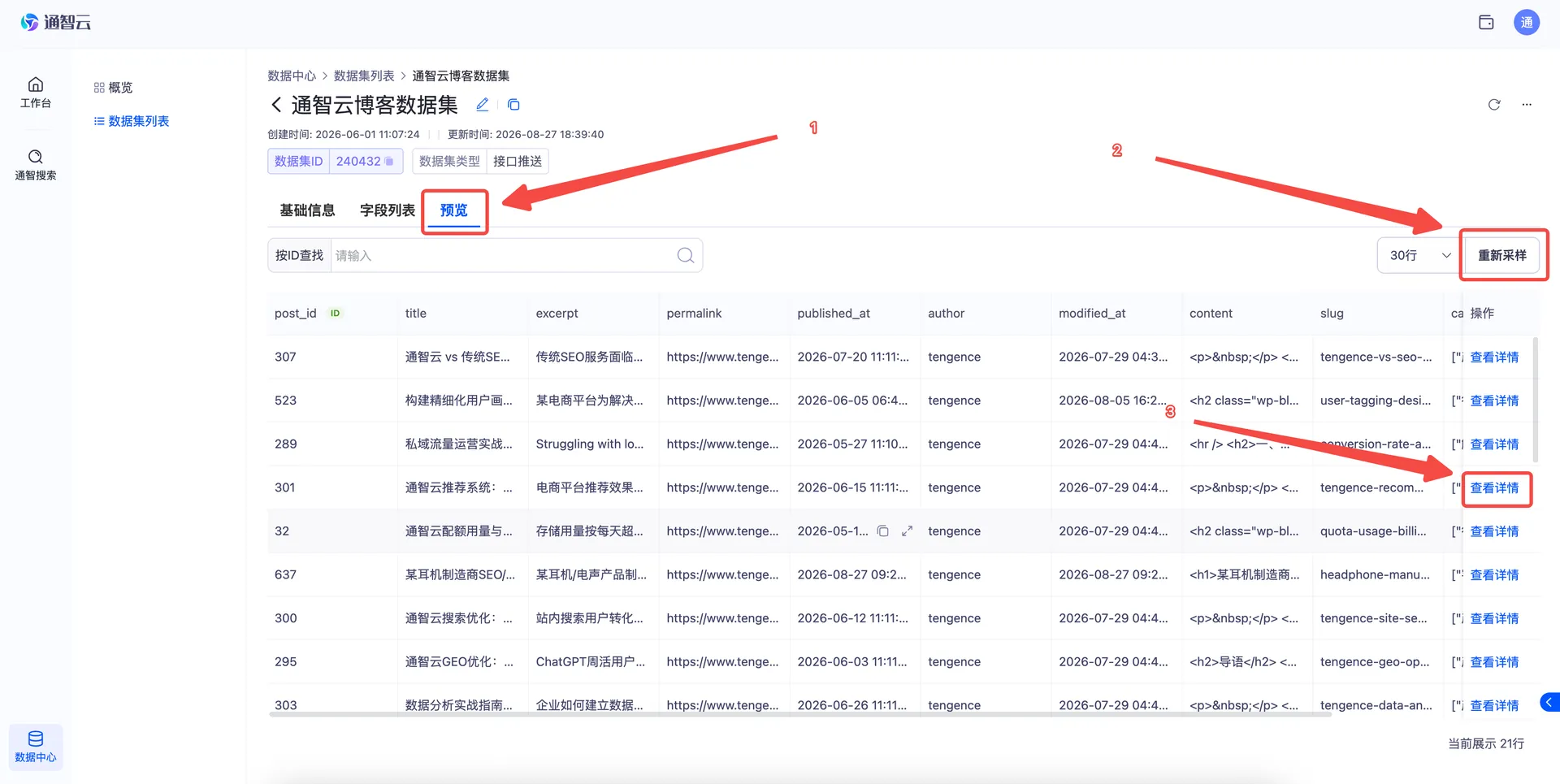View details for row 300

(x=1494, y=619)
